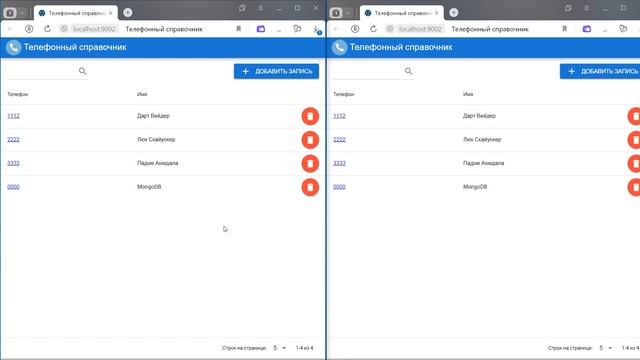The width and height of the screenshot is (640, 360).
Task: Click Имя column header in left window
Action: click(x=142, y=94)
